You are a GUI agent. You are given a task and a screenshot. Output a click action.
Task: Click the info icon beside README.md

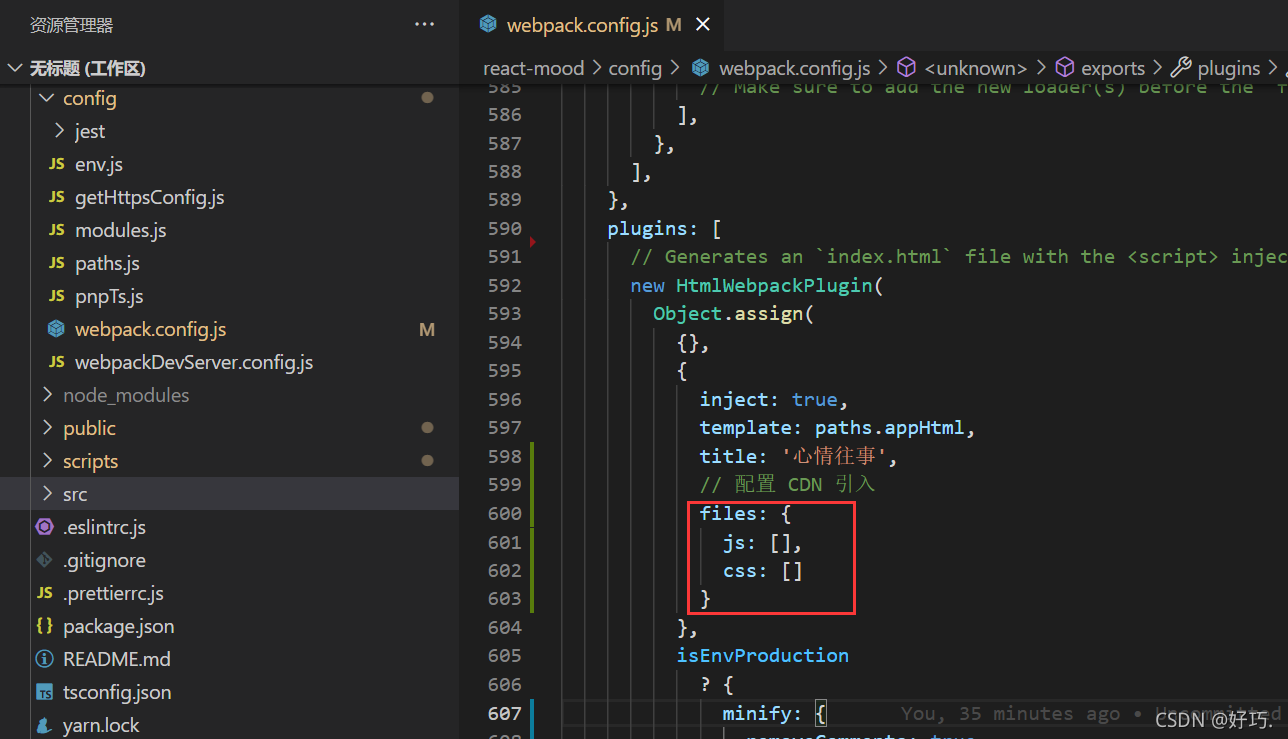(44, 659)
